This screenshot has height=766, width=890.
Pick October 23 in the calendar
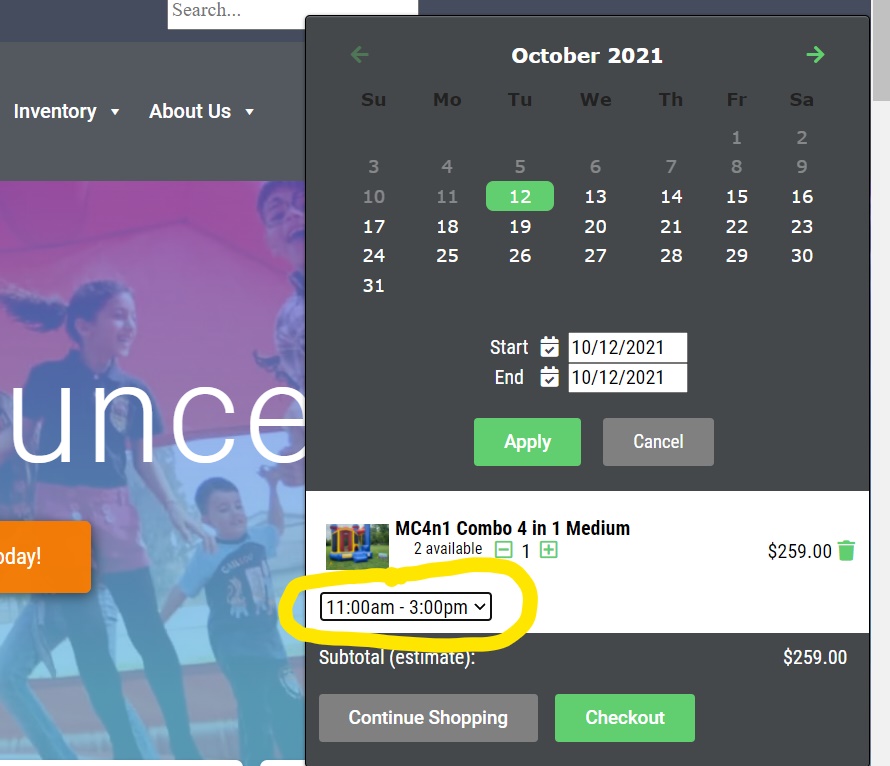tap(802, 227)
